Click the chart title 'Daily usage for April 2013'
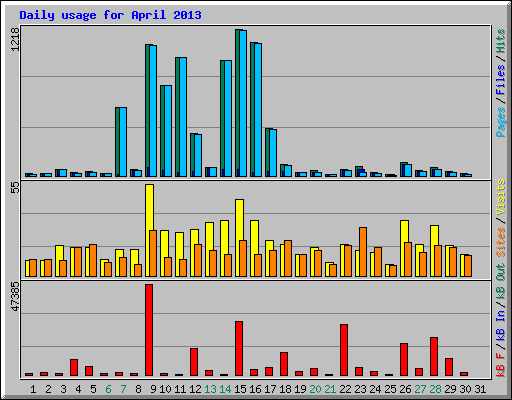 click(x=110, y=15)
